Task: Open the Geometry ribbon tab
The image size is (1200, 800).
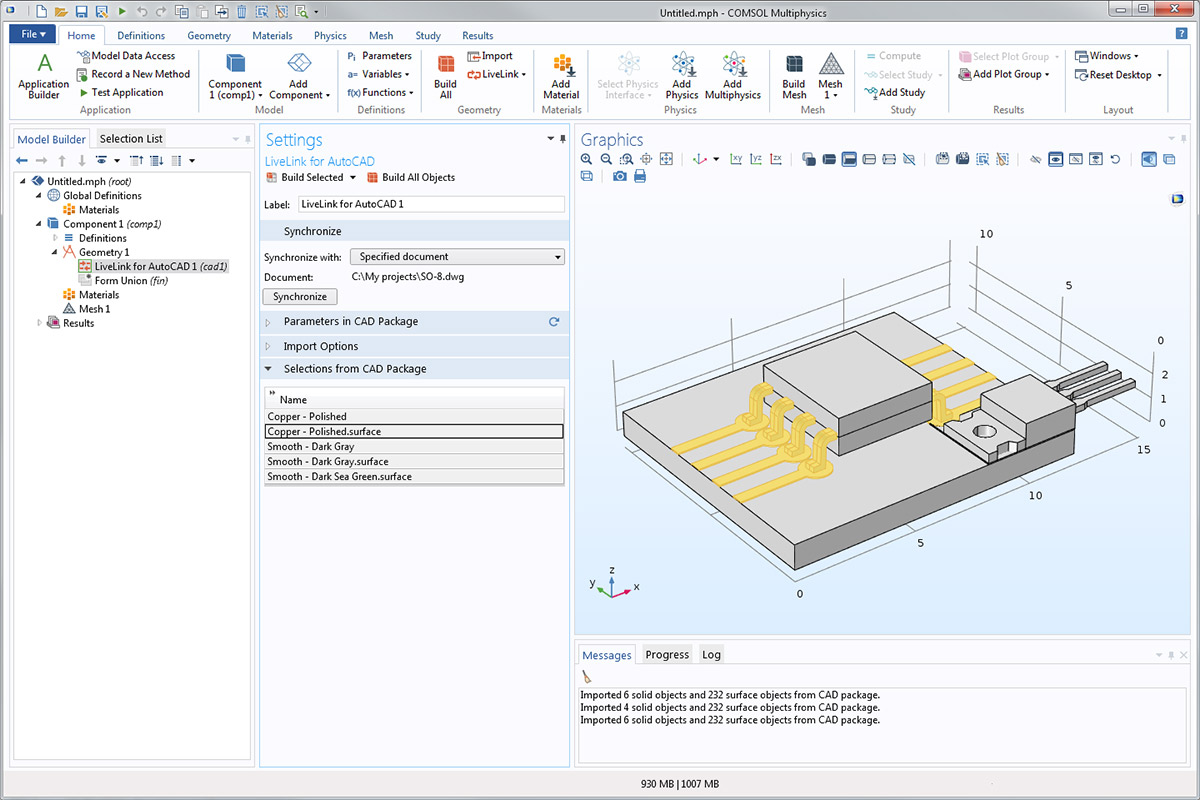Action: pyautogui.click(x=208, y=35)
